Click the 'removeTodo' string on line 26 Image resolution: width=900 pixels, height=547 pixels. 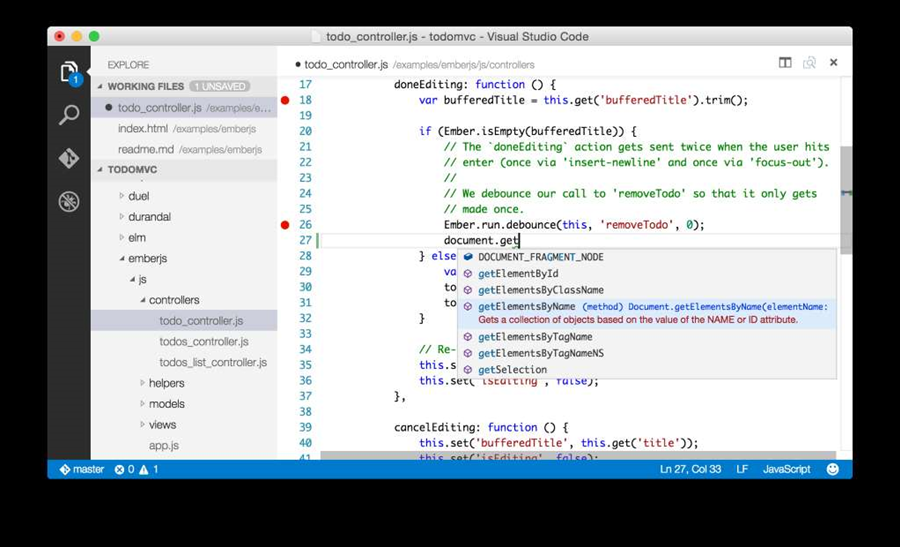click(x=637, y=224)
